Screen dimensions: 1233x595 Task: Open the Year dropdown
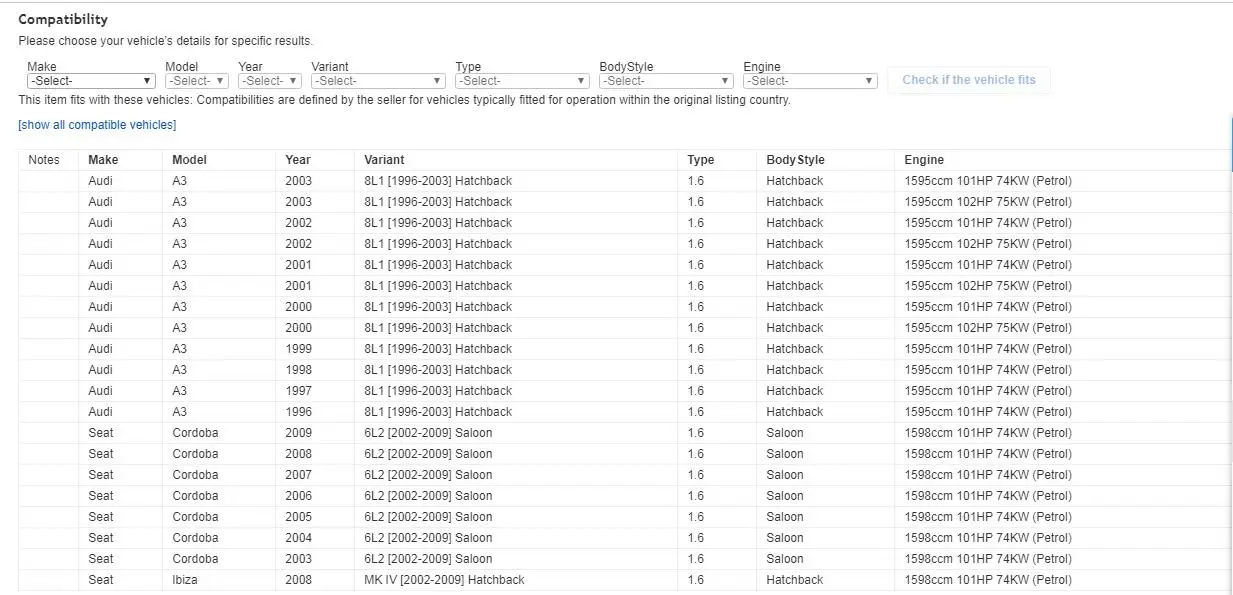coord(269,81)
